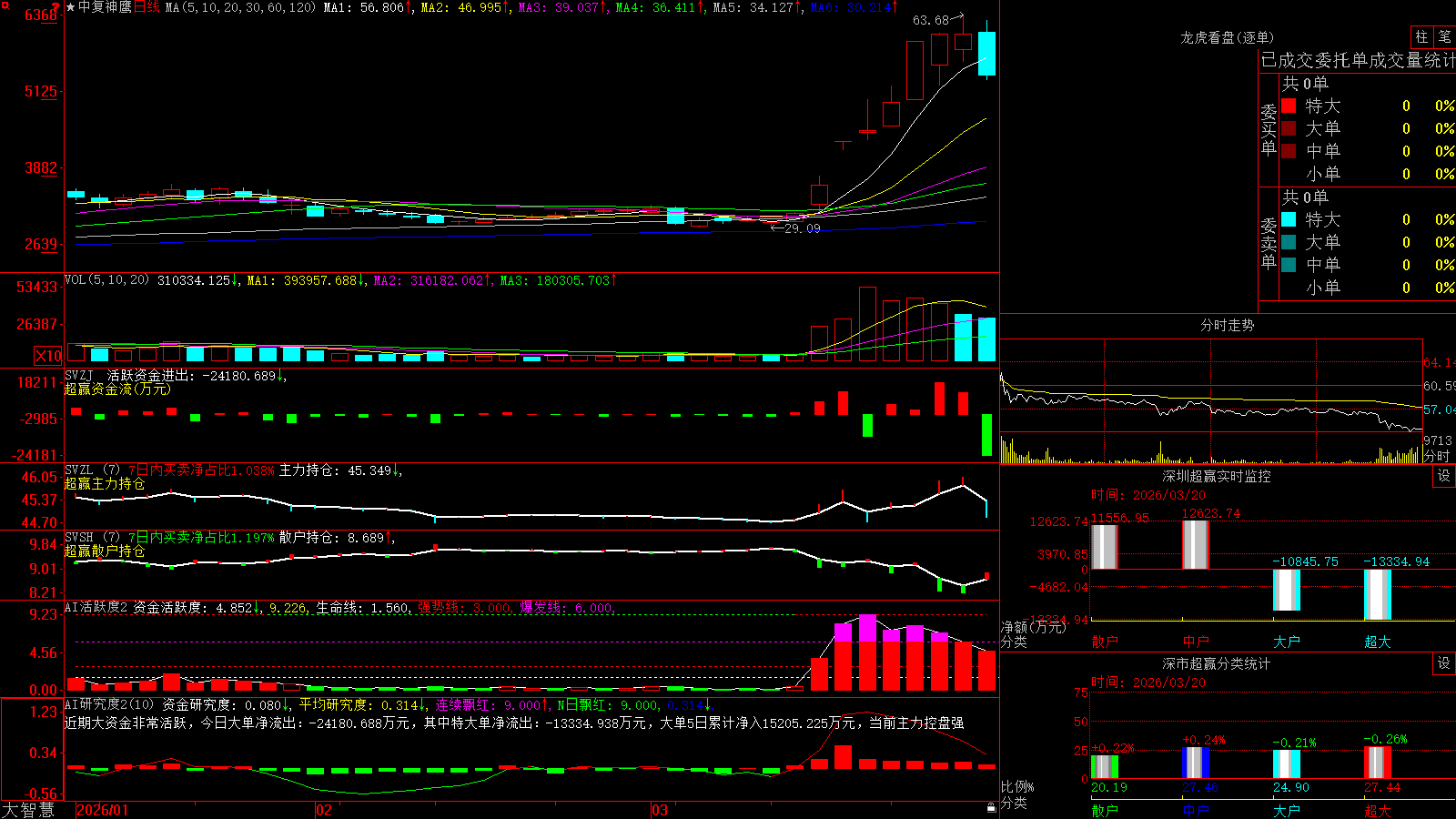Click the 大户 bar showing -10845.75
Viewport: 1456px width, 819px height.
pyautogui.click(x=1286, y=590)
